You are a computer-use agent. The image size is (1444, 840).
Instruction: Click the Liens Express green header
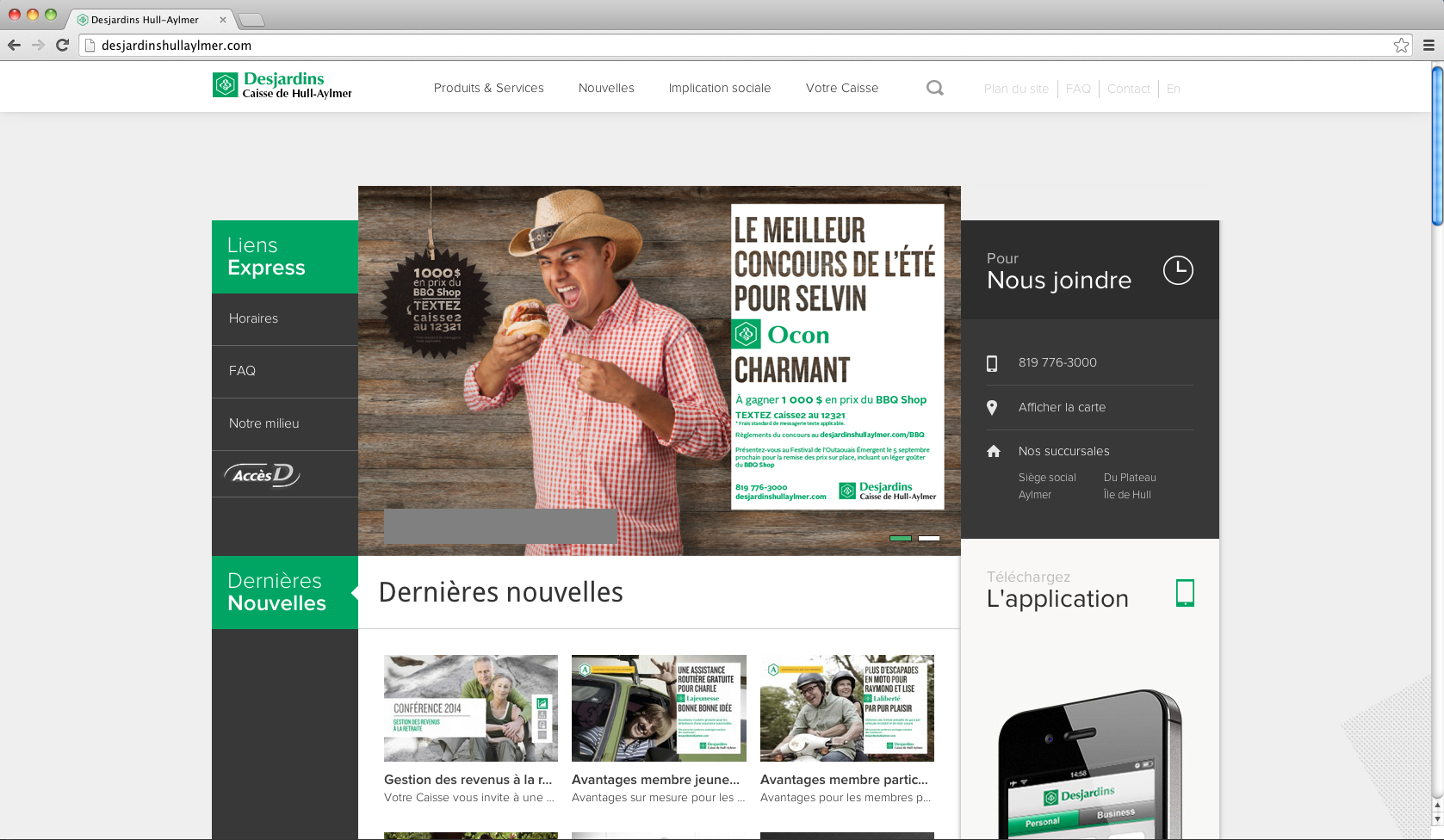coord(285,256)
